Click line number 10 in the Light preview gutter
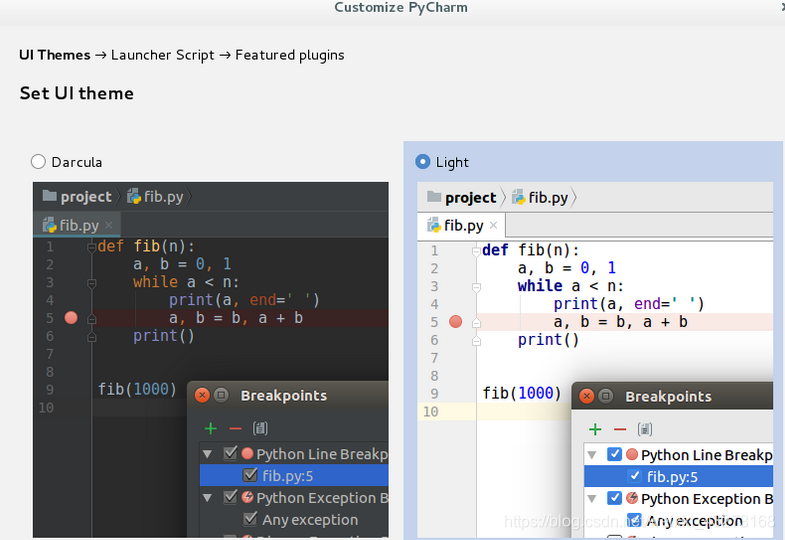The width and height of the screenshot is (785, 540). 431,411
